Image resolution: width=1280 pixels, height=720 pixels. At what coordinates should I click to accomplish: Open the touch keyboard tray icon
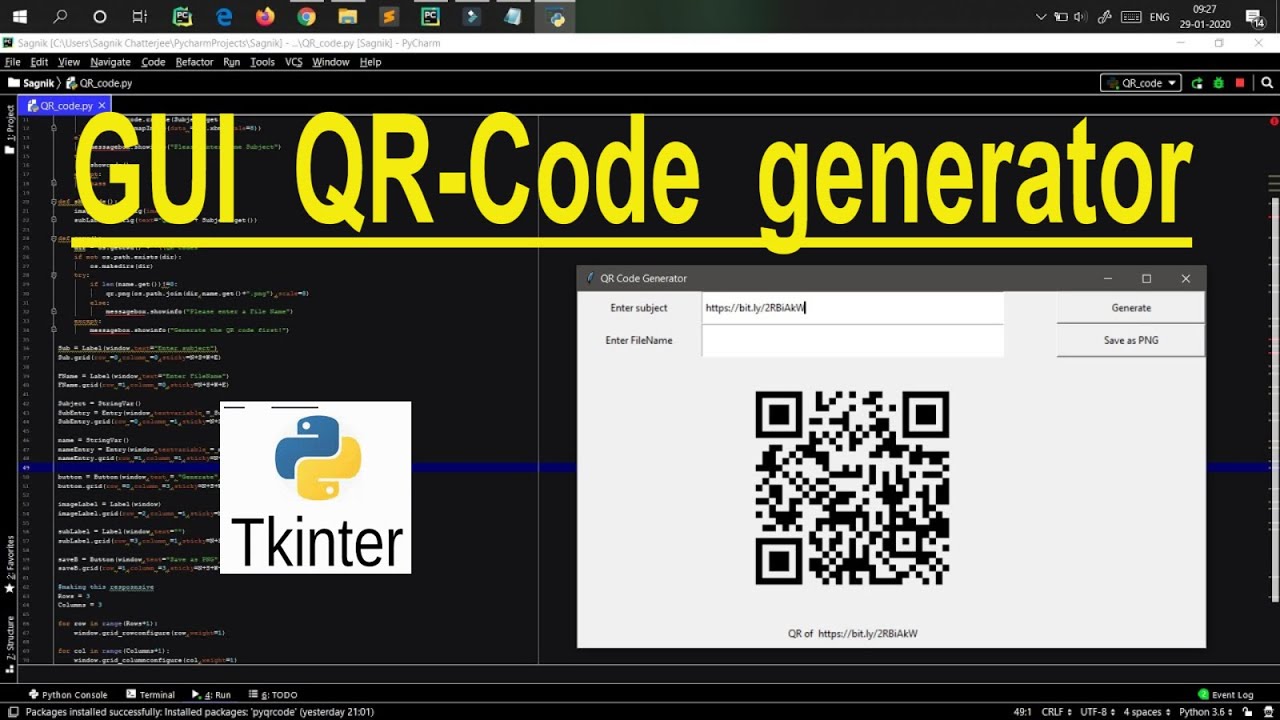point(1131,17)
